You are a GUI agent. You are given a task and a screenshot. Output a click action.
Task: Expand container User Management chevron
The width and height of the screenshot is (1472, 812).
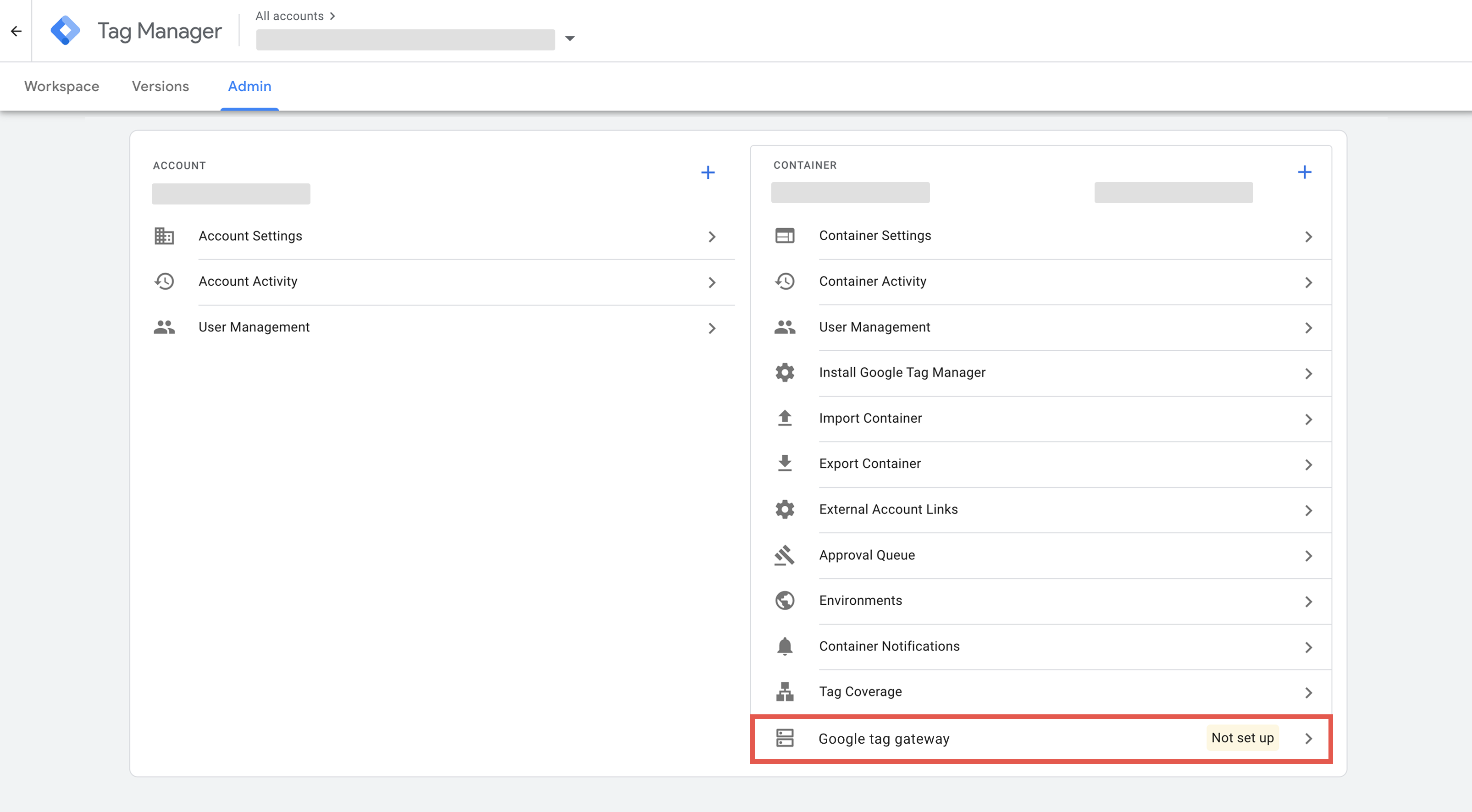tap(1309, 328)
